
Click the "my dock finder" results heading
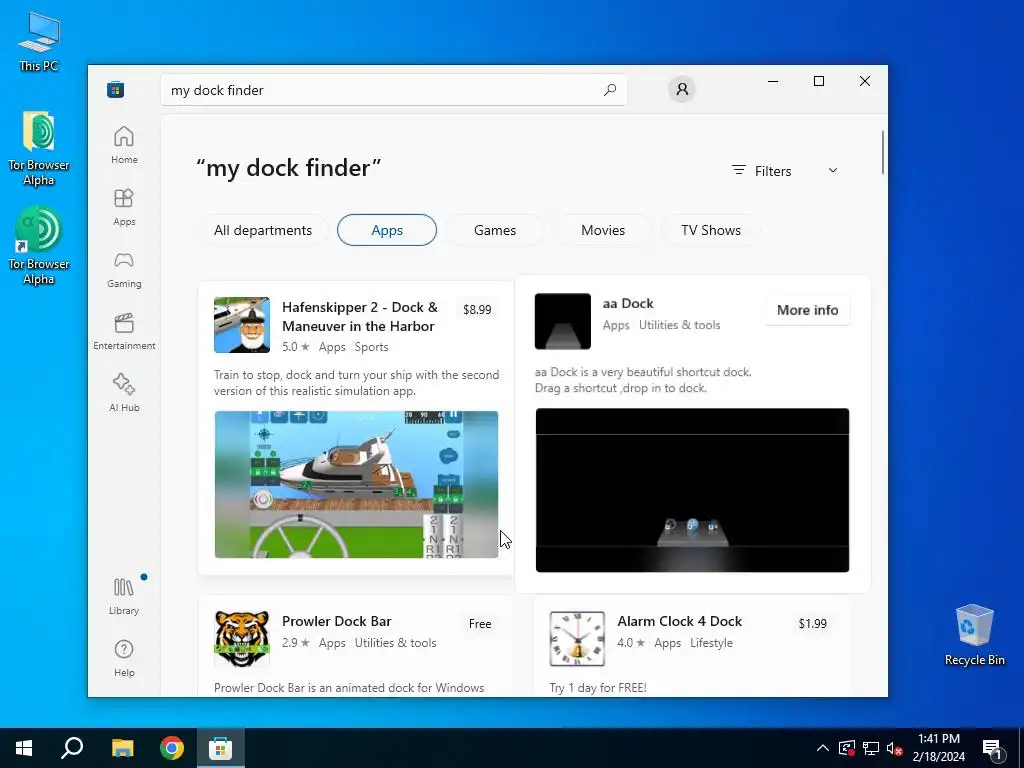288,168
